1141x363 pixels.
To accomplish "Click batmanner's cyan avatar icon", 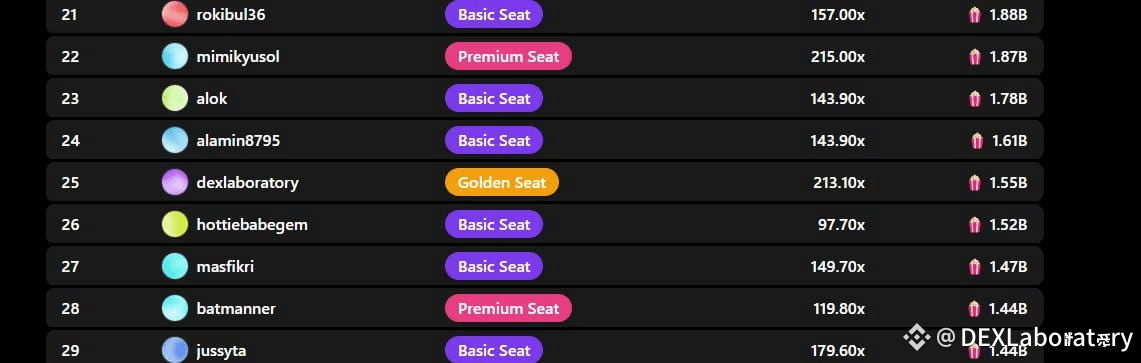I will (x=175, y=308).
